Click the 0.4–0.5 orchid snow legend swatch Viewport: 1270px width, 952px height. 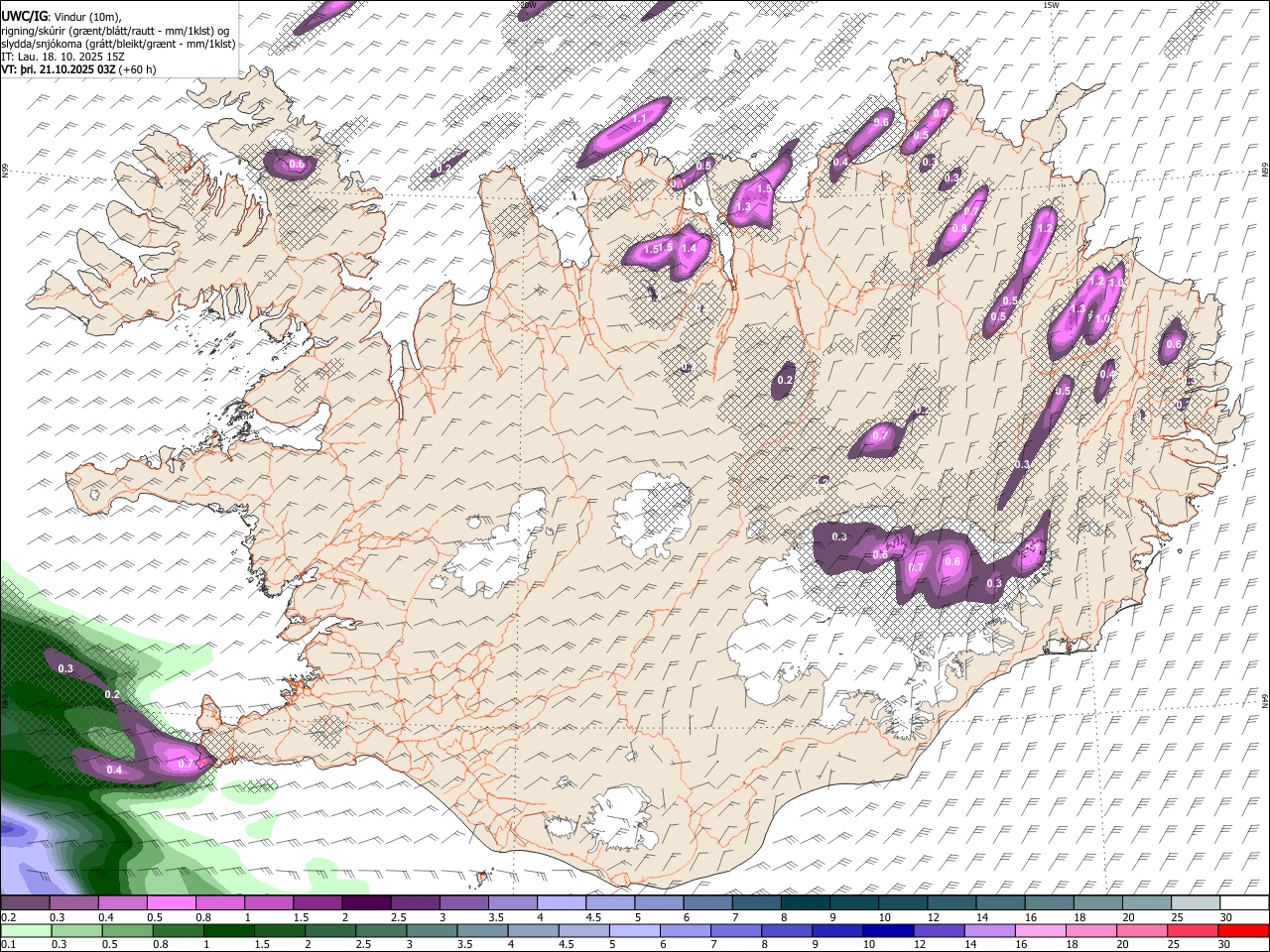tap(122, 903)
